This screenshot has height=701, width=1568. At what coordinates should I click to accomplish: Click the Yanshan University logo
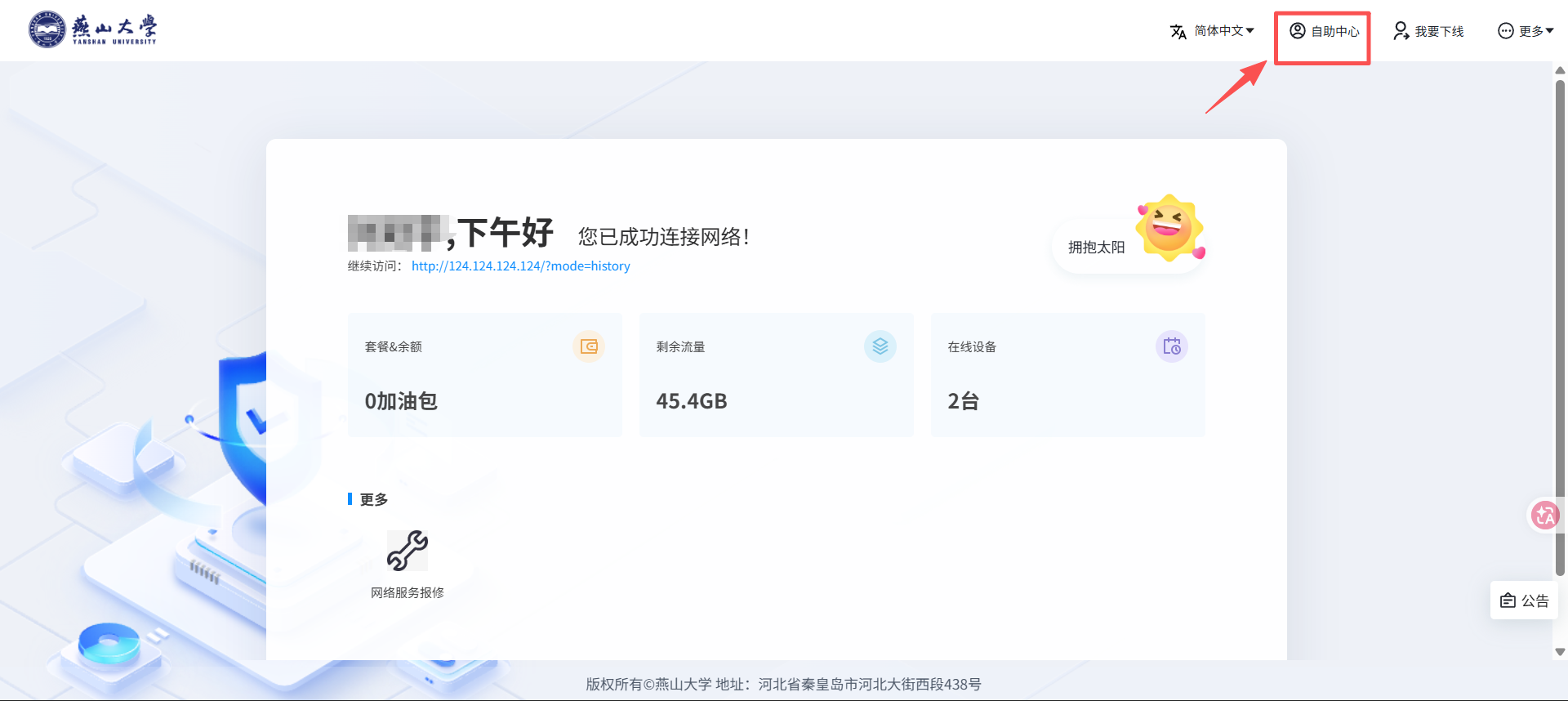coord(92,29)
